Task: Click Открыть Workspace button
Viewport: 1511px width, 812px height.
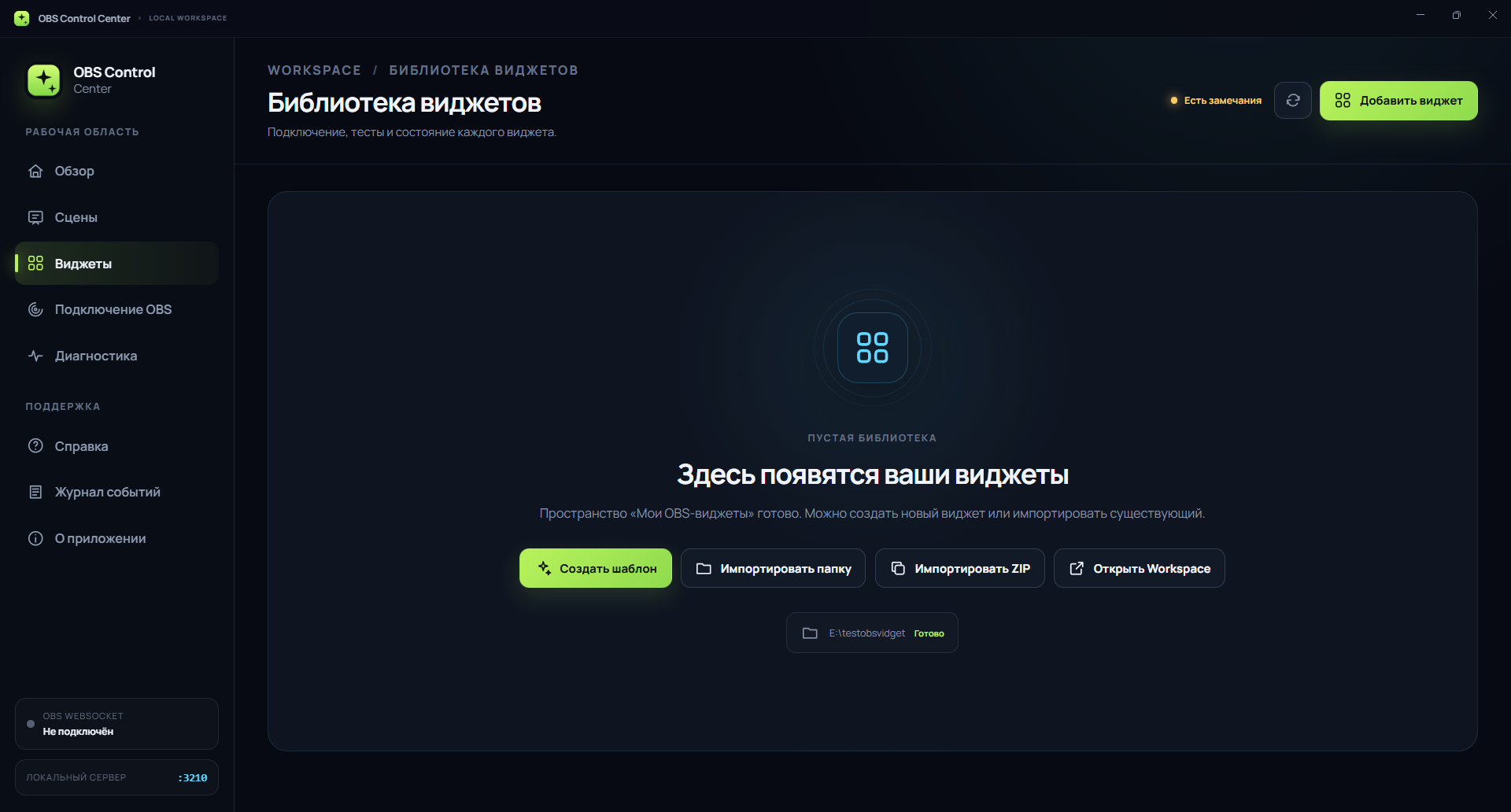Action: [1140, 568]
